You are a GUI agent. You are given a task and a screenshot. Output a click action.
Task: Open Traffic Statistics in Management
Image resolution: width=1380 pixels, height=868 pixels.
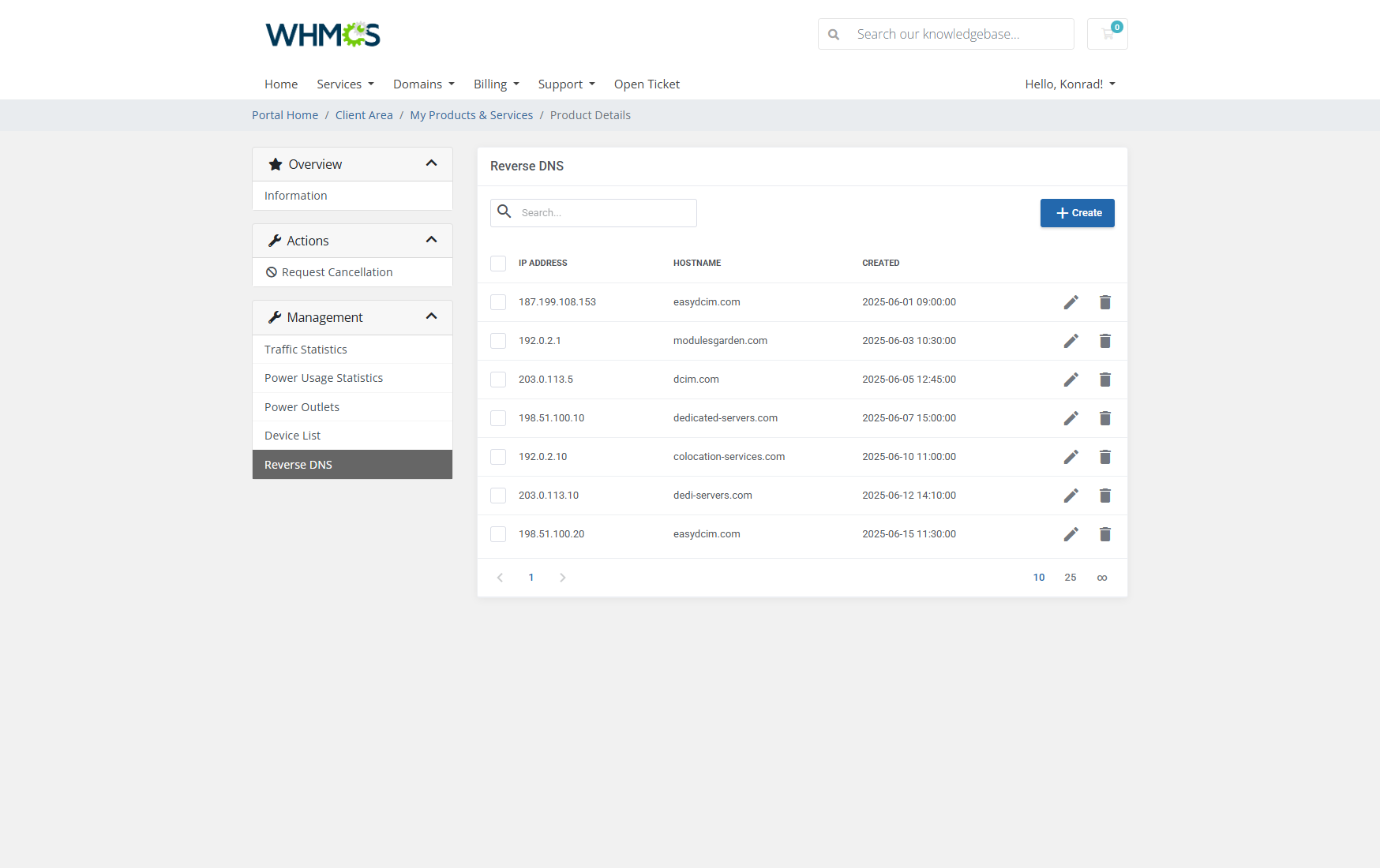click(352, 350)
